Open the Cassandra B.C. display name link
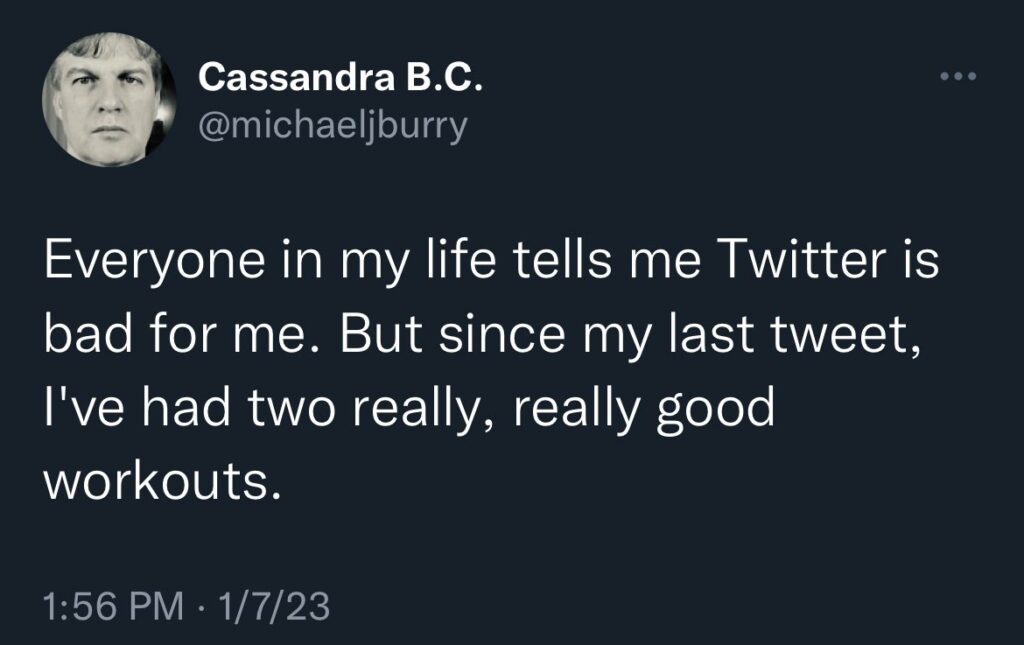1024x645 pixels. [x=341, y=77]
